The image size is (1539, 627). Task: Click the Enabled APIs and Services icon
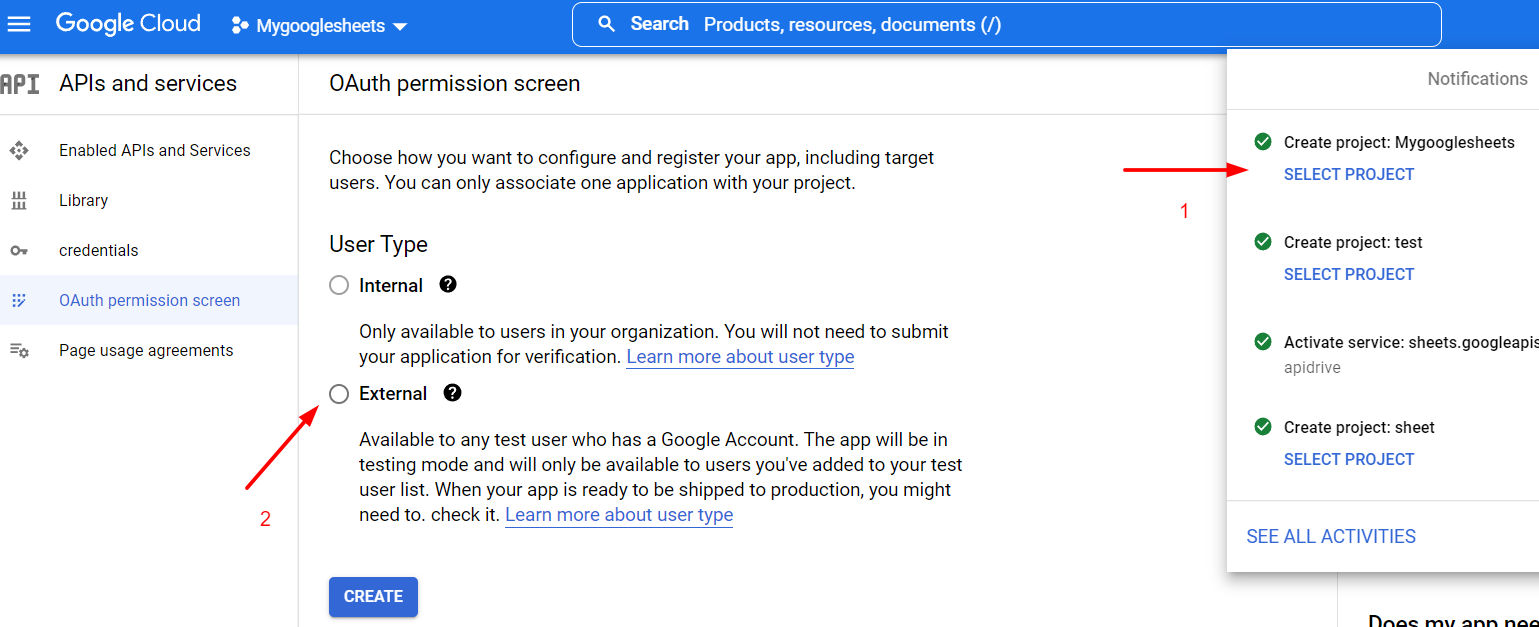19,150
